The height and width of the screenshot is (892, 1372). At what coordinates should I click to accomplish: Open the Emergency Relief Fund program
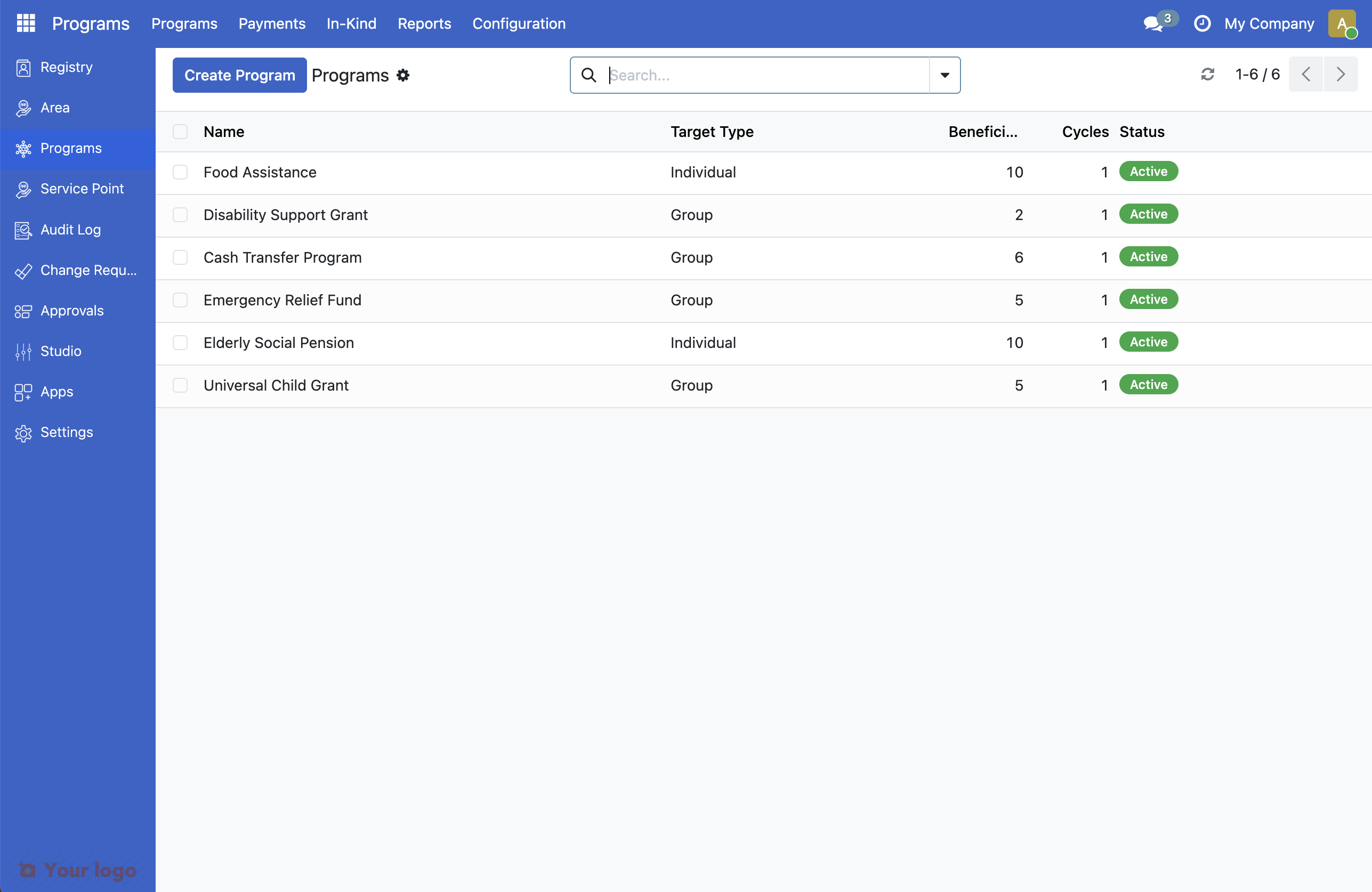pyautogui.click(x=282, y=300)
